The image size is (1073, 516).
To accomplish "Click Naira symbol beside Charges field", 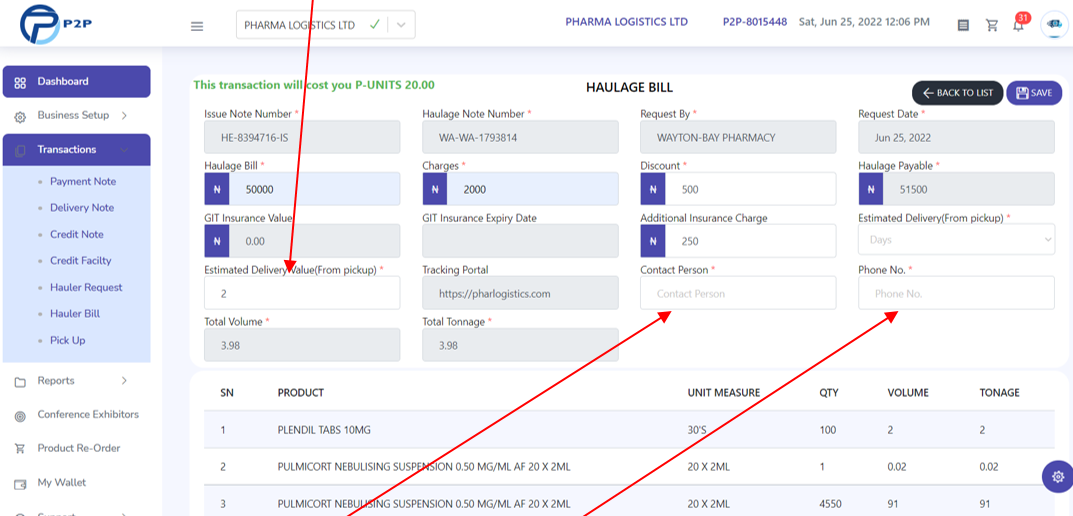I will click(x=435, y=189).
